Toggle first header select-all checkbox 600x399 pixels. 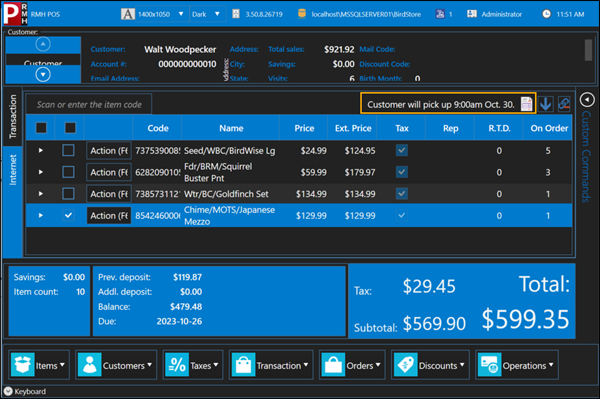pyautogui.click(x=41, y=128)
